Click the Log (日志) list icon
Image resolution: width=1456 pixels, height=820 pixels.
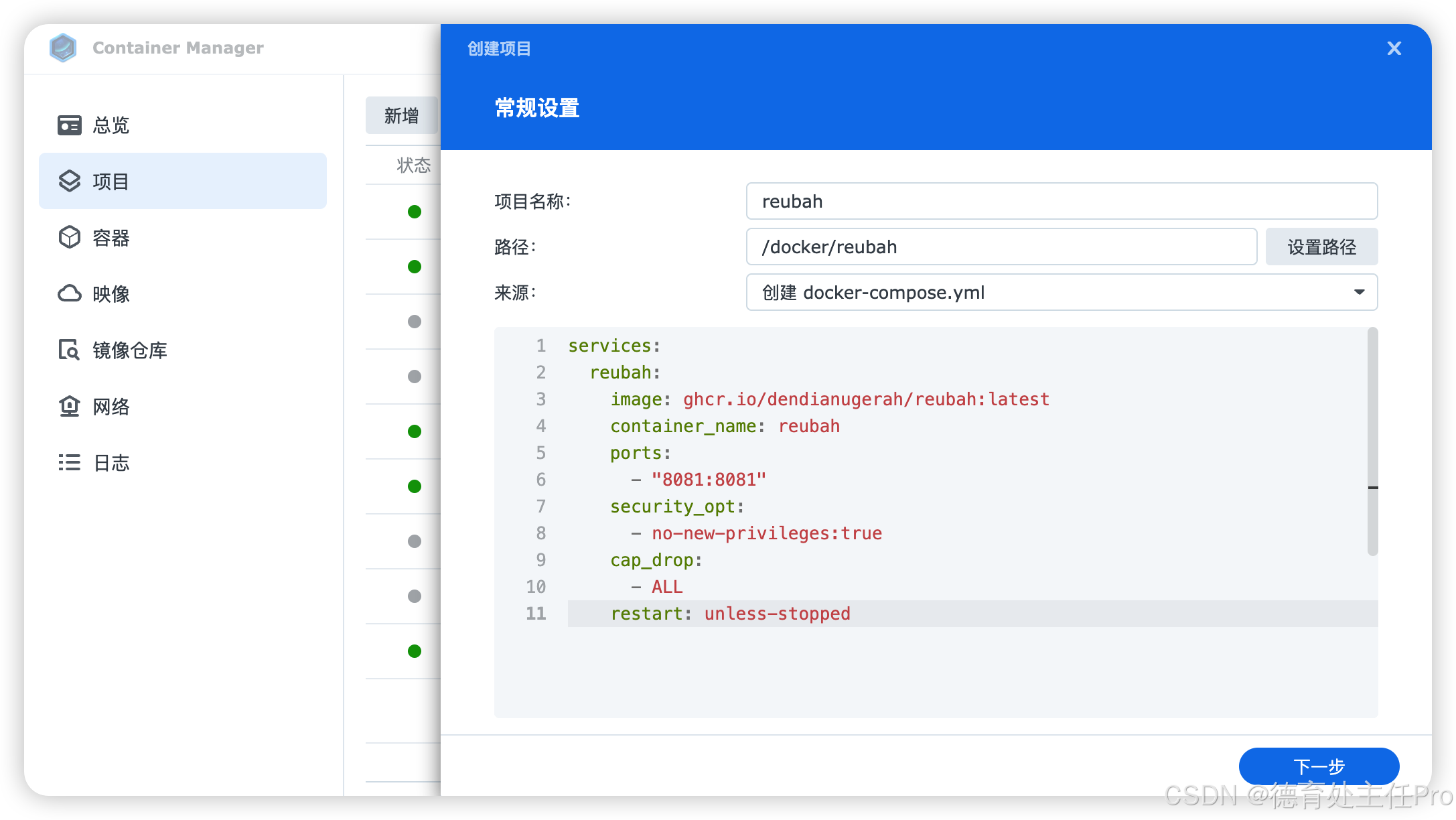[69, 462]
